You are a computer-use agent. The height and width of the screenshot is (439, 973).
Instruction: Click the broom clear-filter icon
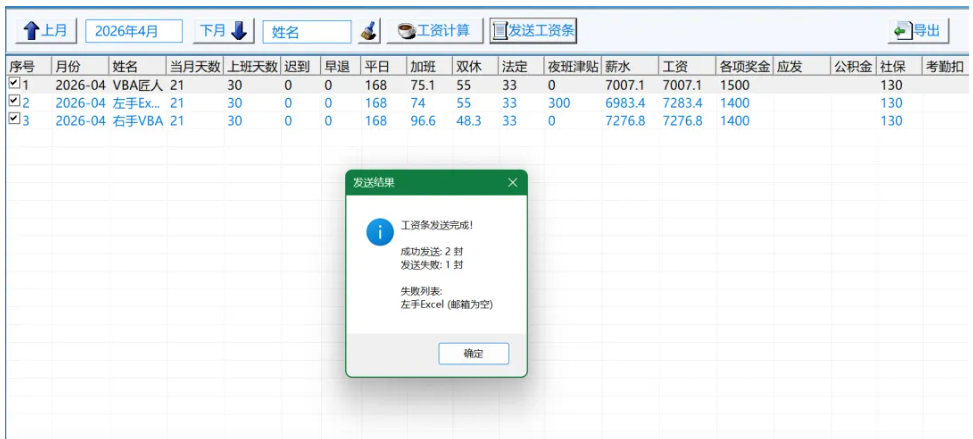369,31
